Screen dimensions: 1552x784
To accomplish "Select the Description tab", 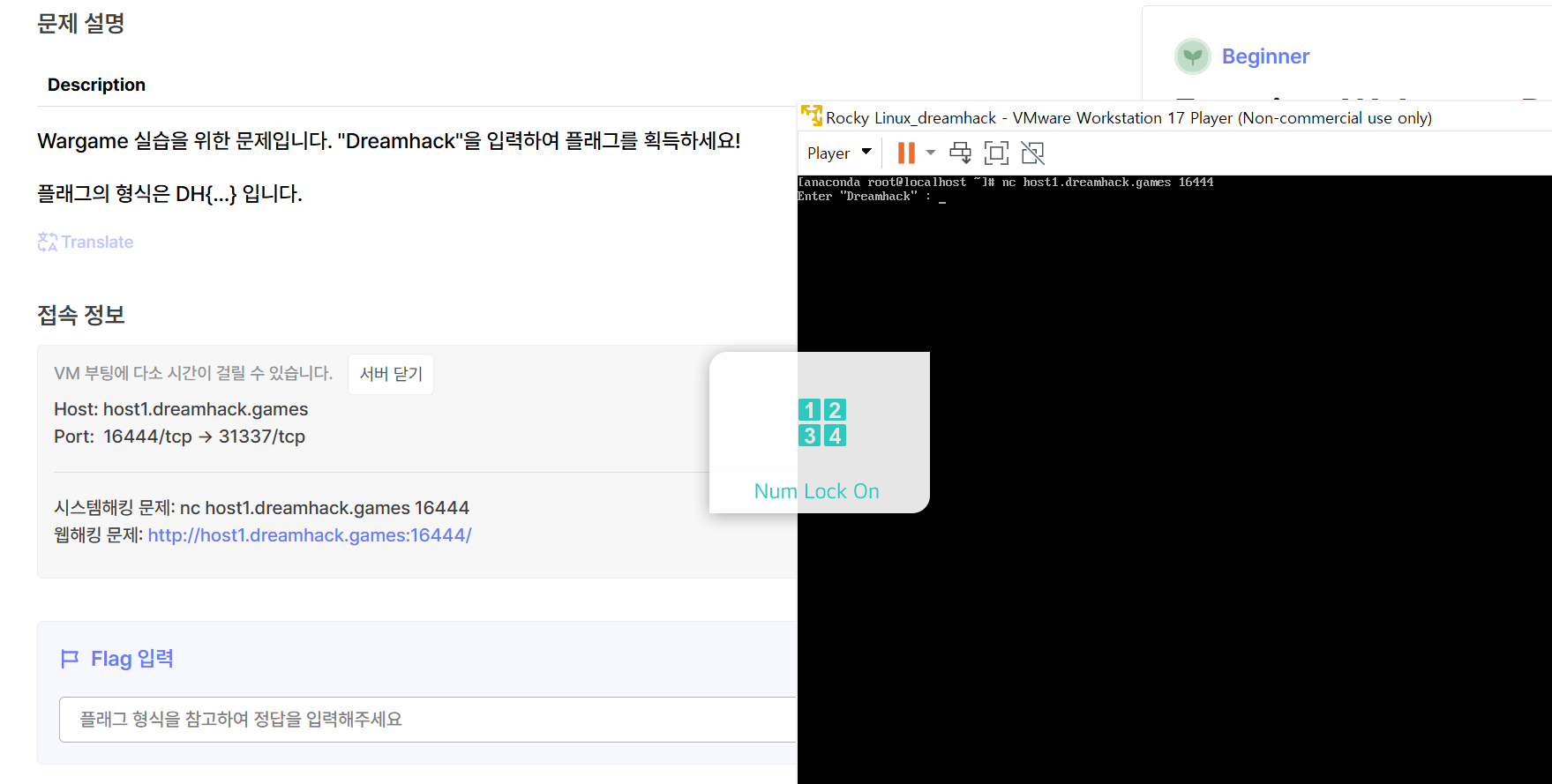I will [x=96, y=85].
